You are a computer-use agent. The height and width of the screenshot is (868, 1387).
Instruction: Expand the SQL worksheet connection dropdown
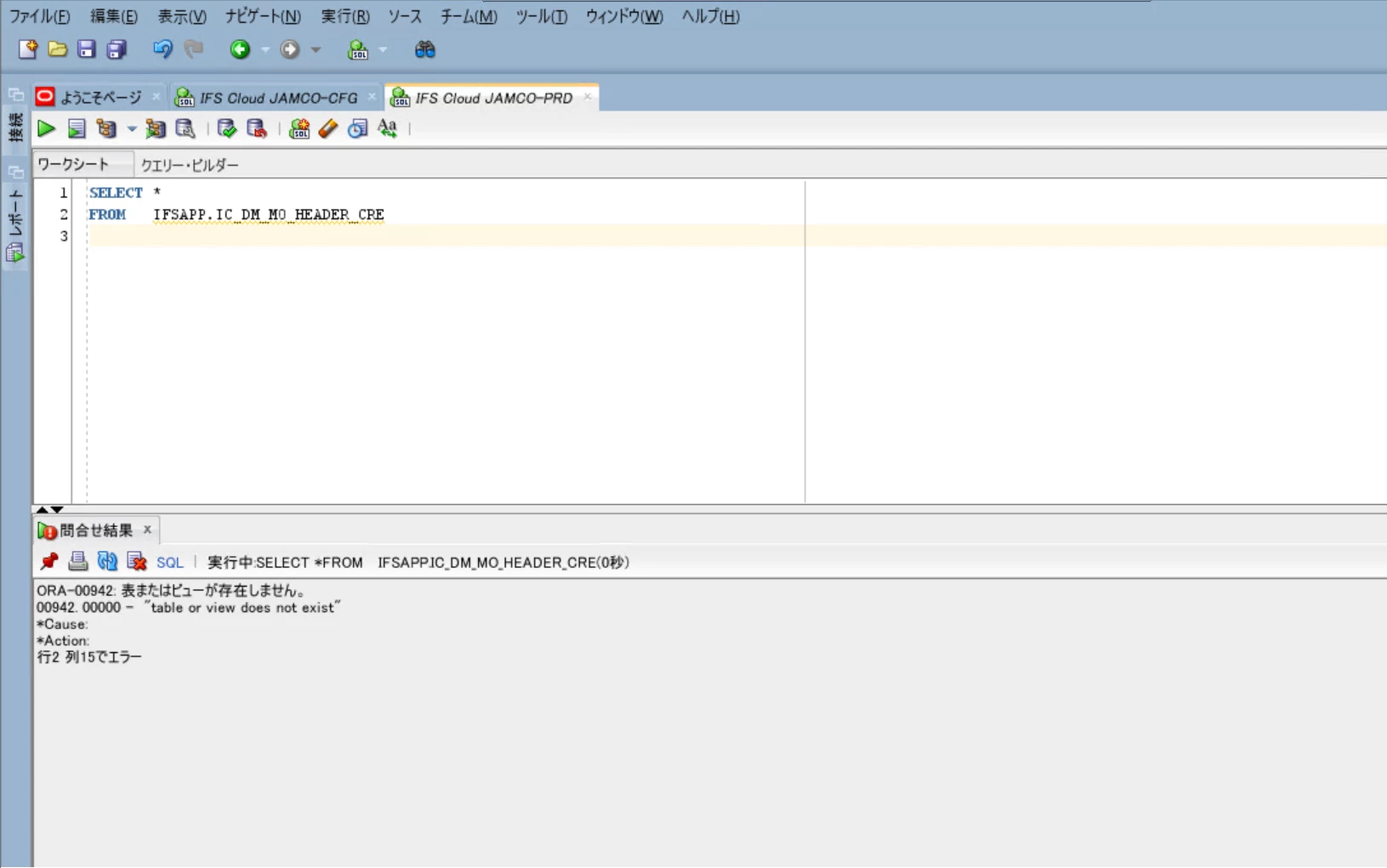tap(383, 50)
